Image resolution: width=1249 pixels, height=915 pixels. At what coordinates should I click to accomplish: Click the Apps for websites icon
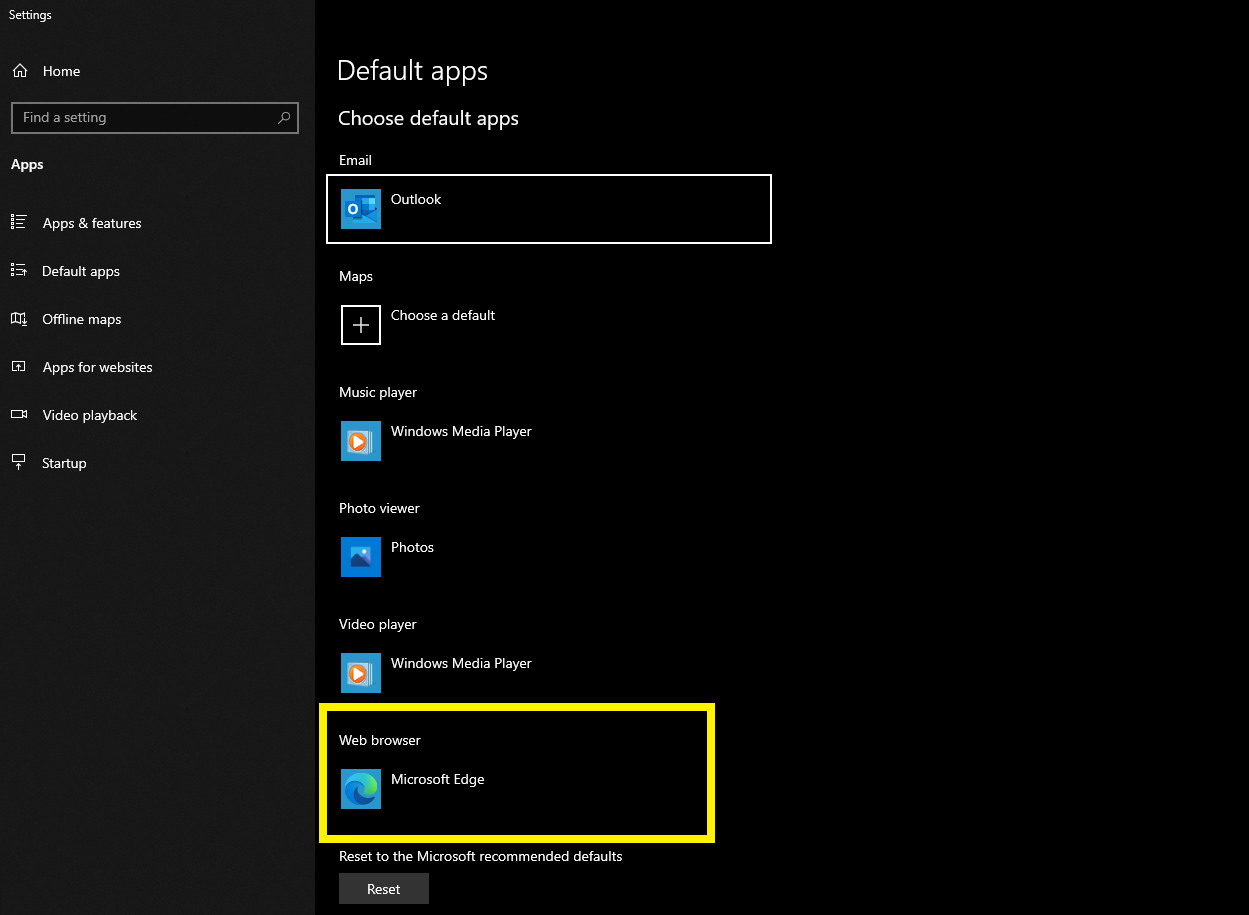pos(19,367)
